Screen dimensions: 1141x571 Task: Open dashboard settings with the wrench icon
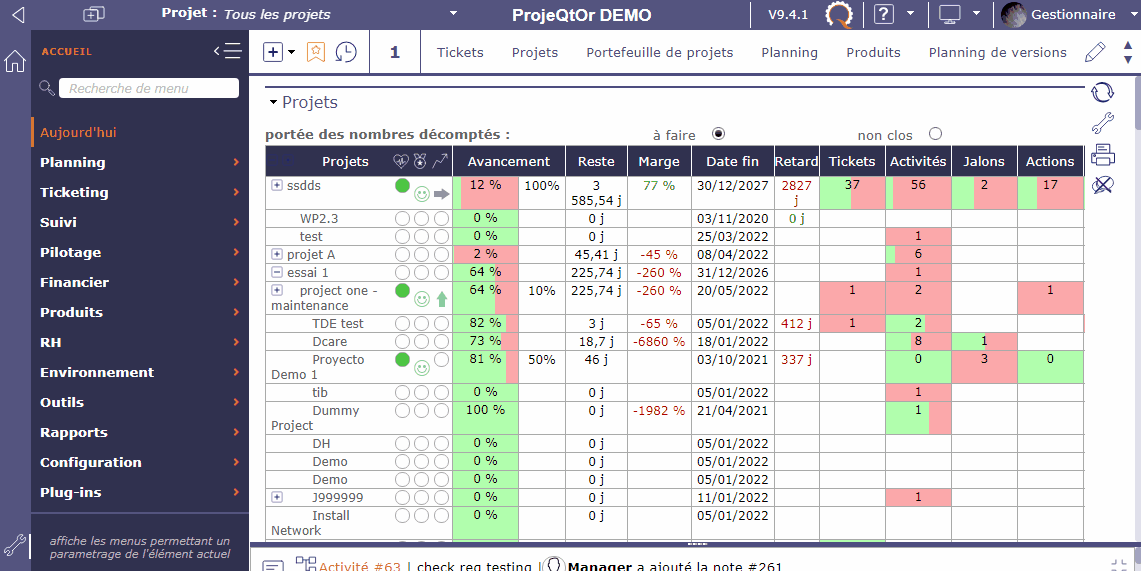[x=1102, y=124]
